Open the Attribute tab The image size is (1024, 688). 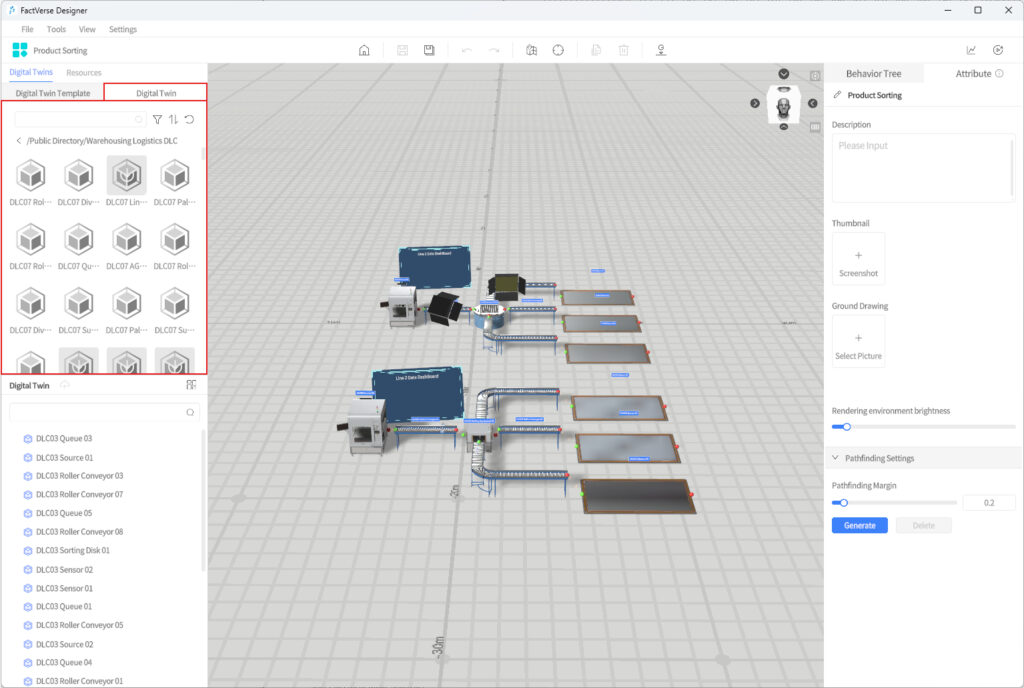coord(973,74)
